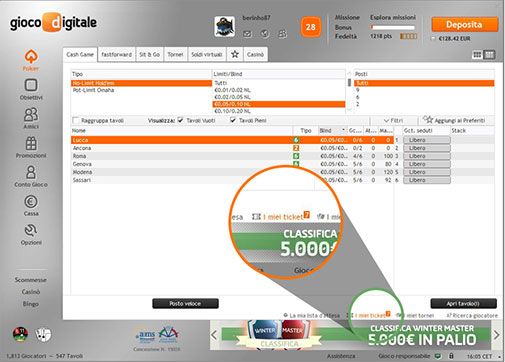Open Promozioni gift icon in sidebar
Image resolution: width=505 pixels, height=362 pixels.
click(31, 143)
